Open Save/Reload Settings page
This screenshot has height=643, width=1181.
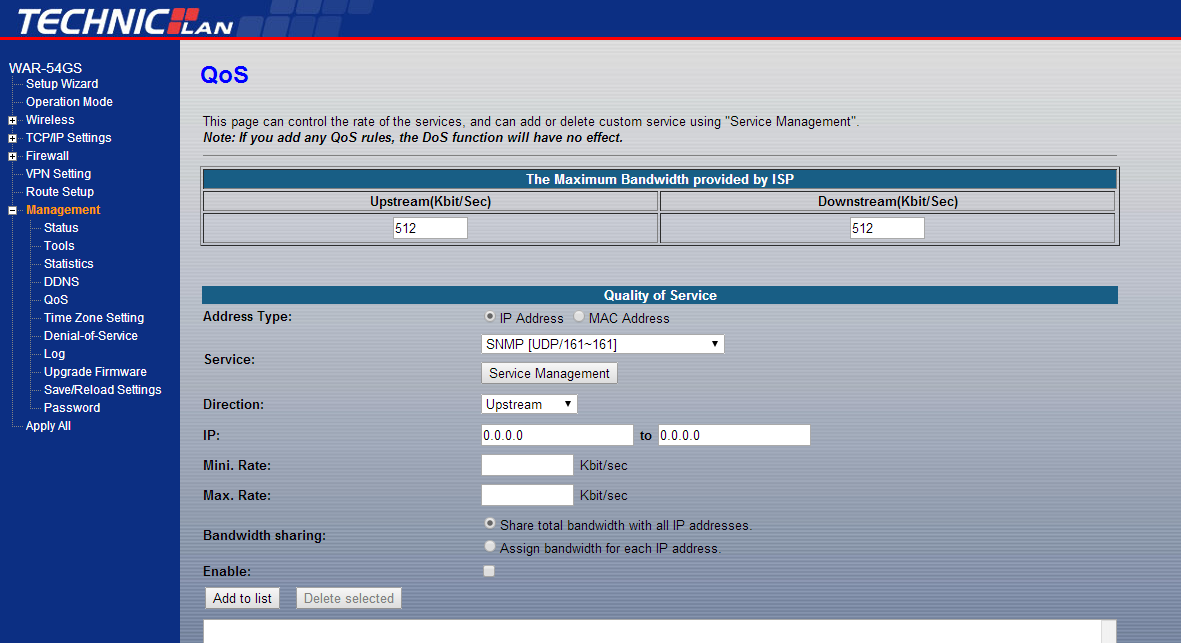[102, 391]
